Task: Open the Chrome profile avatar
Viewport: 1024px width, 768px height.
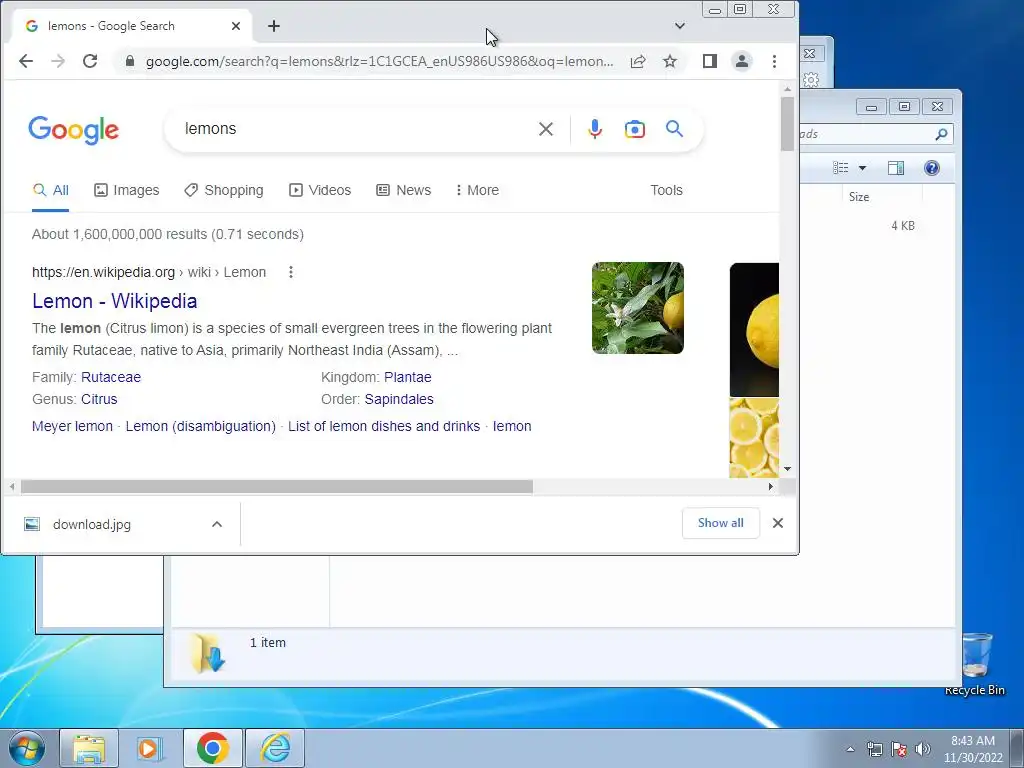Action: tap(742, 61)
